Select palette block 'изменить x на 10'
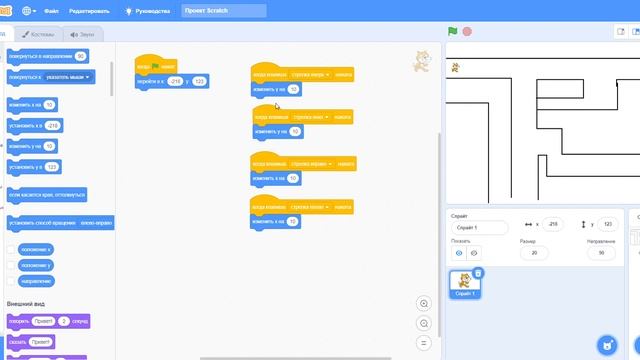The image size is (640, 360). tap(32, 105)
